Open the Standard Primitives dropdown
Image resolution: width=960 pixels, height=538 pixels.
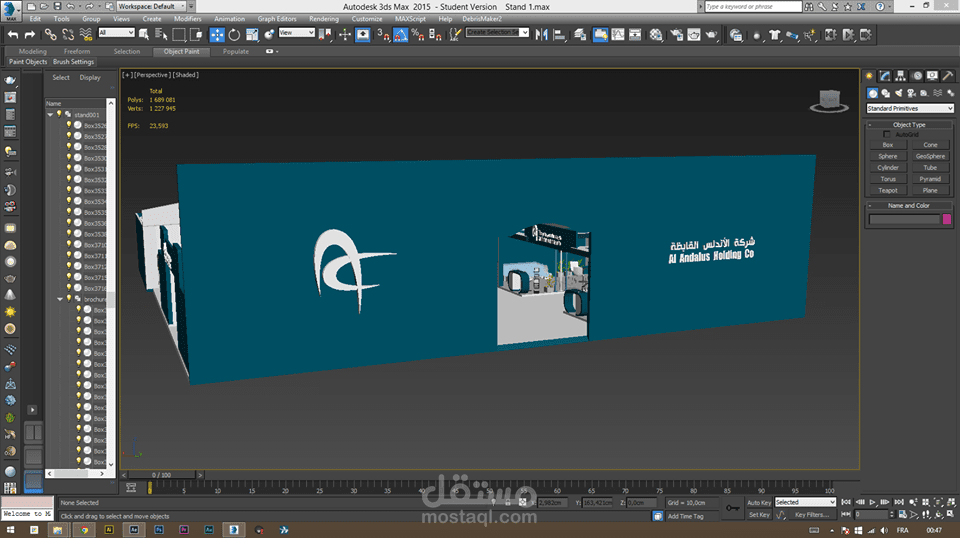coord(909,108)
